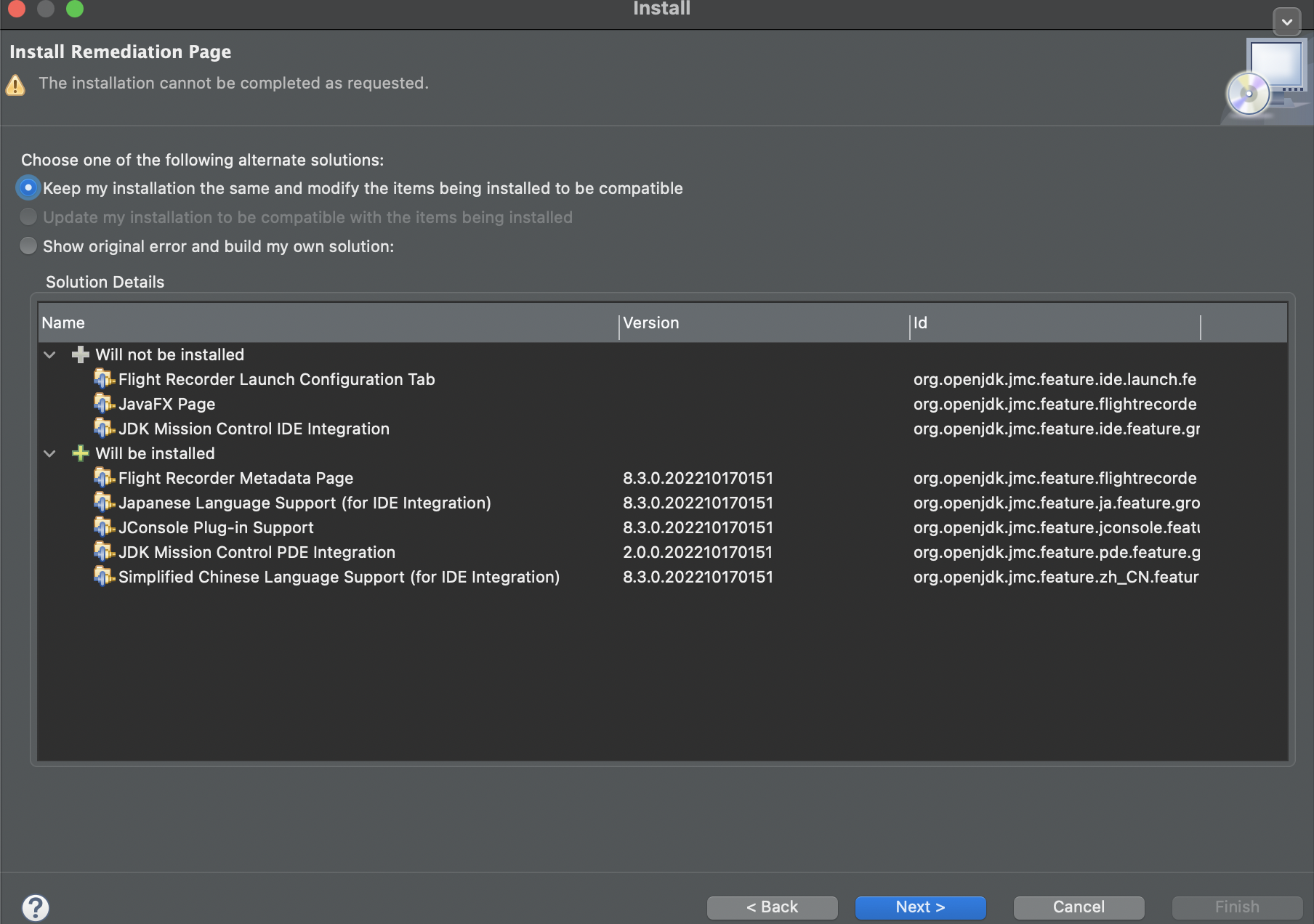
Task: Click the gray plus icon beside Will not be installed
Action: coord(81,354)
